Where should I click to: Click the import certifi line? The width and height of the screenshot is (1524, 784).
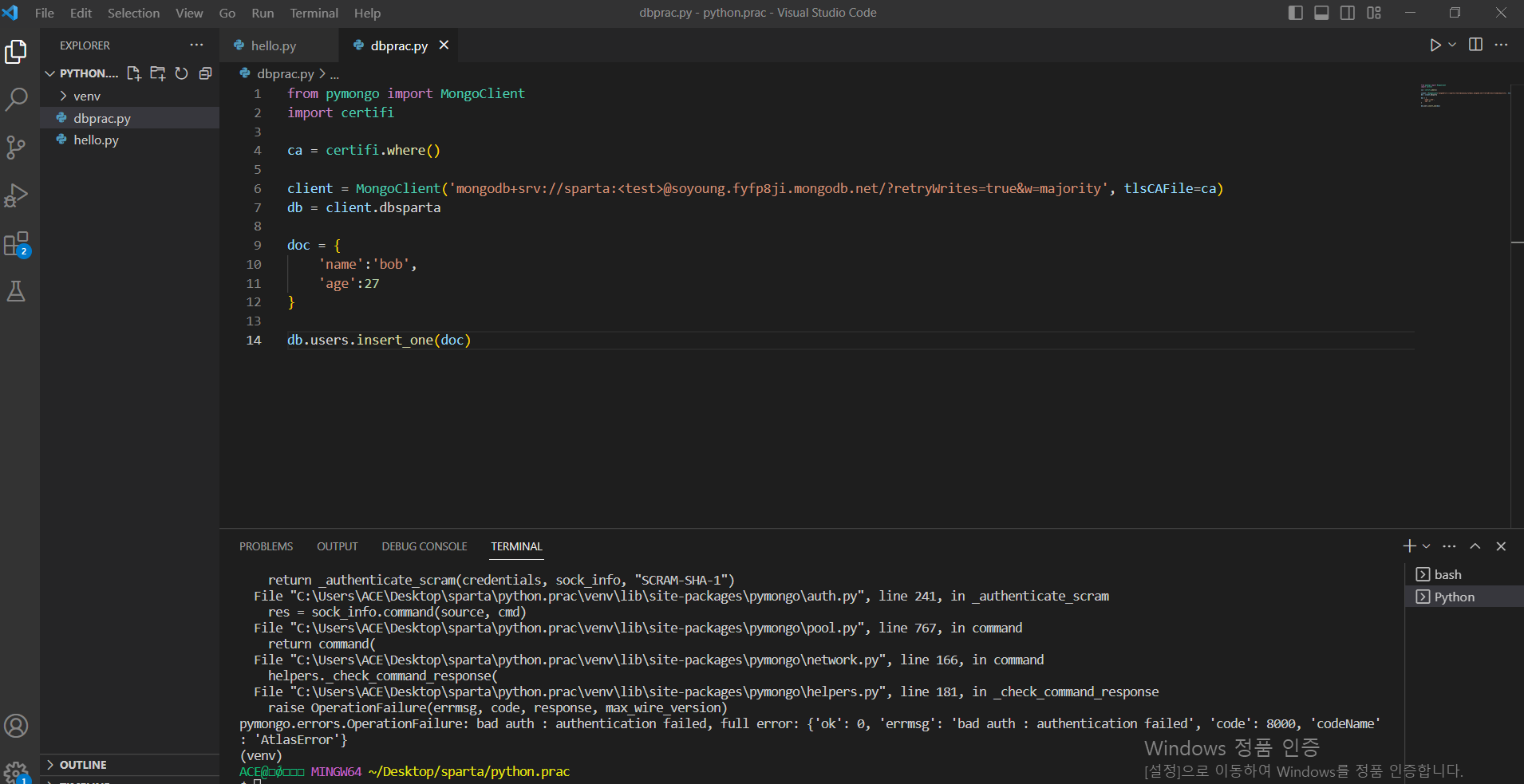coord(341,113)
